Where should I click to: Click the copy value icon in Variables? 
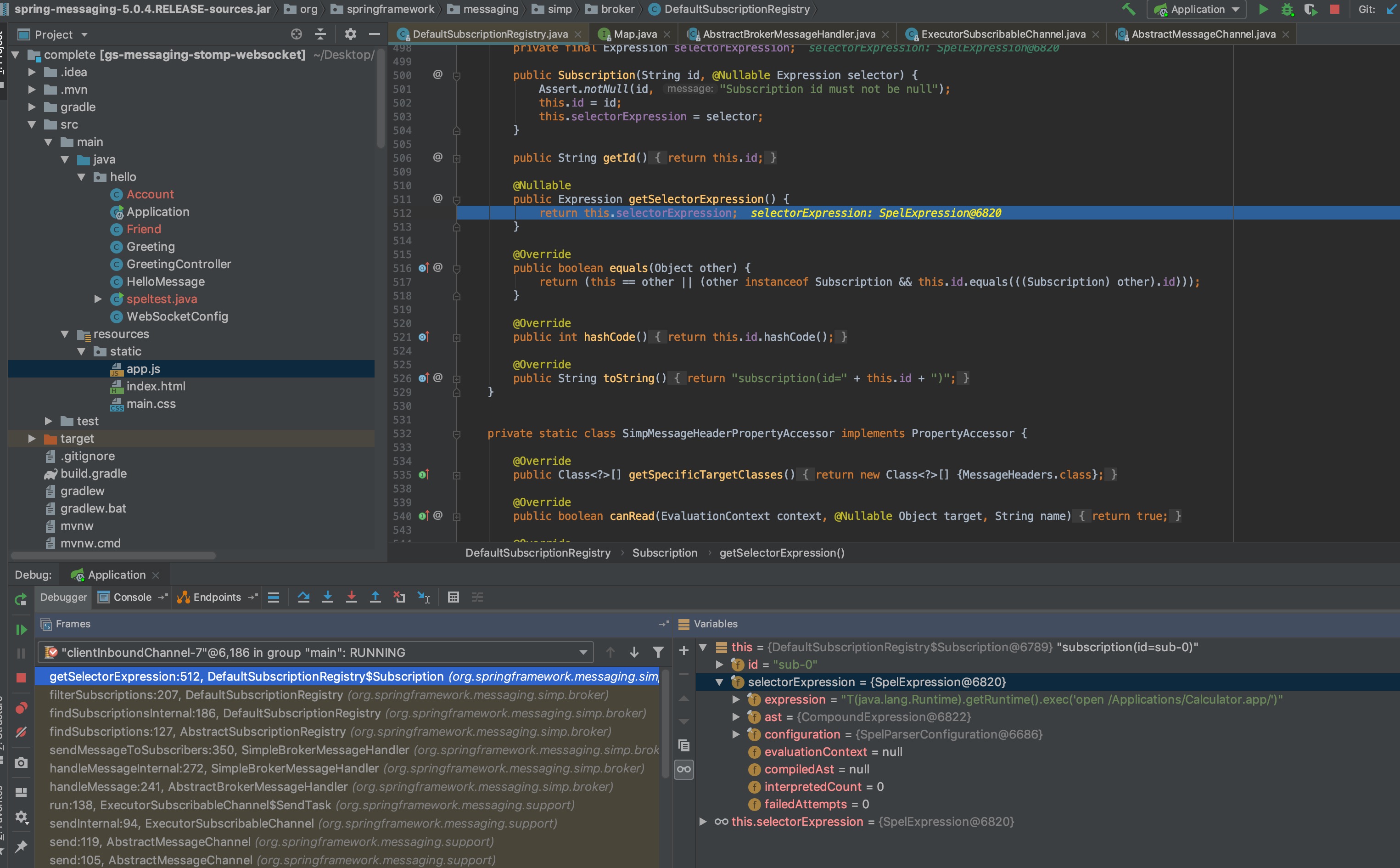[x=683, y=745]
